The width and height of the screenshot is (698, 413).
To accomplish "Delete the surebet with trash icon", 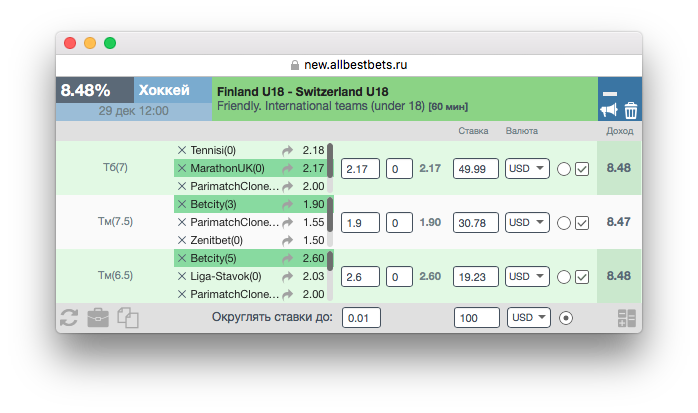I will pyautogui.click(x=631, y=110).
